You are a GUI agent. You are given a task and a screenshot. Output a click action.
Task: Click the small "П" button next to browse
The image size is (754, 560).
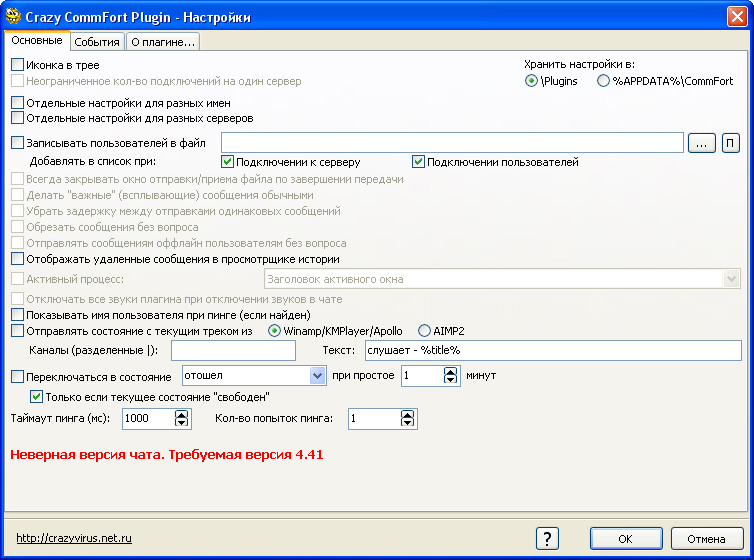coord(730,143)
